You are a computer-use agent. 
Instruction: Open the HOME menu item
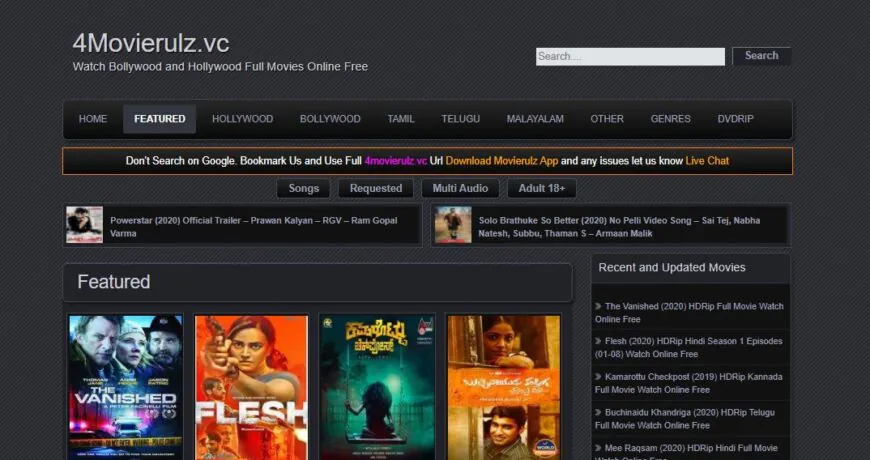point(93,119)
